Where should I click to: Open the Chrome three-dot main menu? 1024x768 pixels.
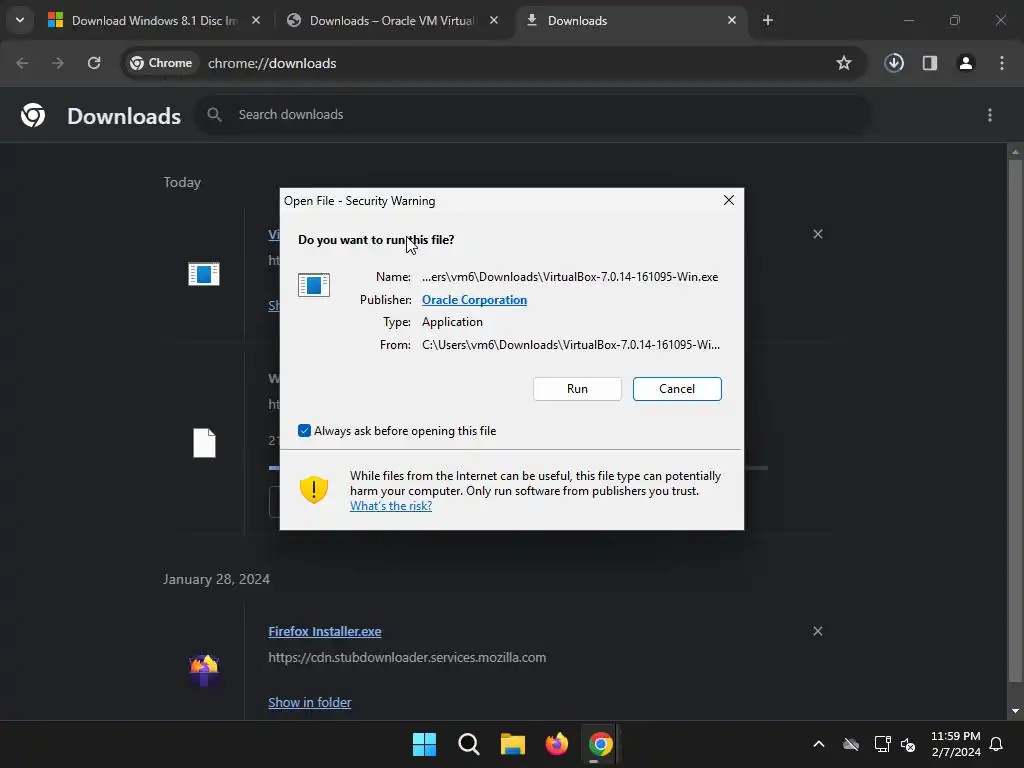pyautogui.click(x=1002, y=63)
